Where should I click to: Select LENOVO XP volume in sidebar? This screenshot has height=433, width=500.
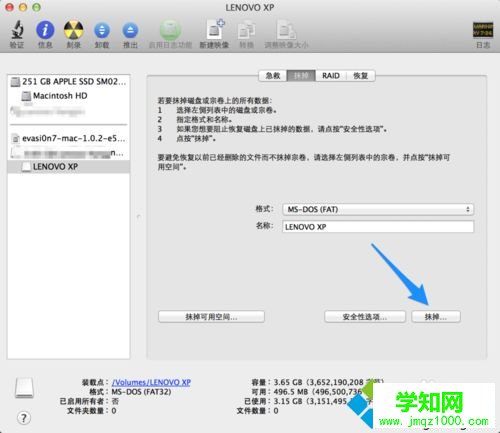pyautogui.click(x=68, y=167)
